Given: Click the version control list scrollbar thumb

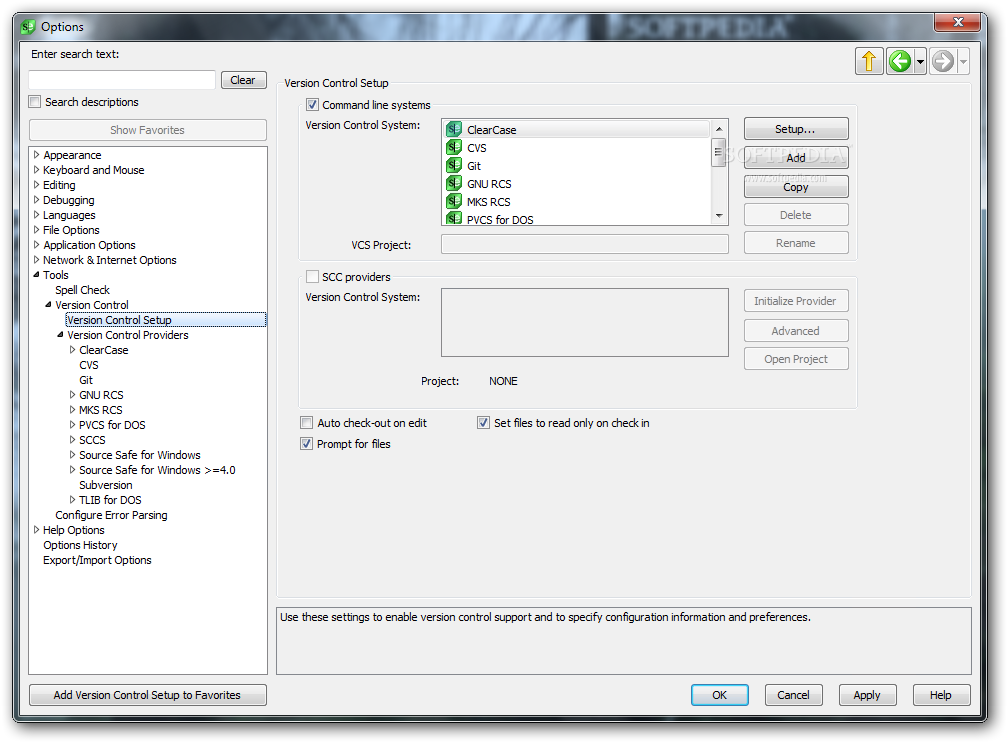Looking at the screenshot, I should click(x=719, y=152).
